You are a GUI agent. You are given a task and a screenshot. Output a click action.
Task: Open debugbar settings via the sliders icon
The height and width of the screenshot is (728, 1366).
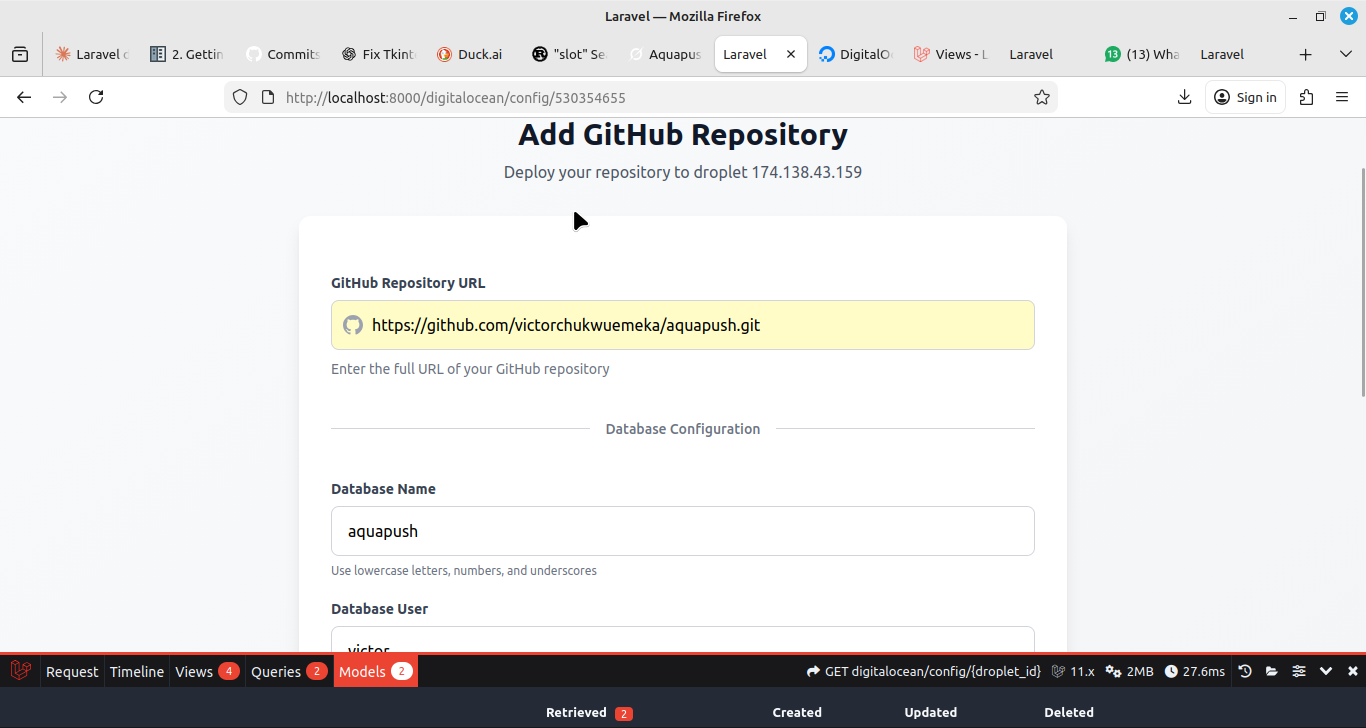(x=1298, y=671)
